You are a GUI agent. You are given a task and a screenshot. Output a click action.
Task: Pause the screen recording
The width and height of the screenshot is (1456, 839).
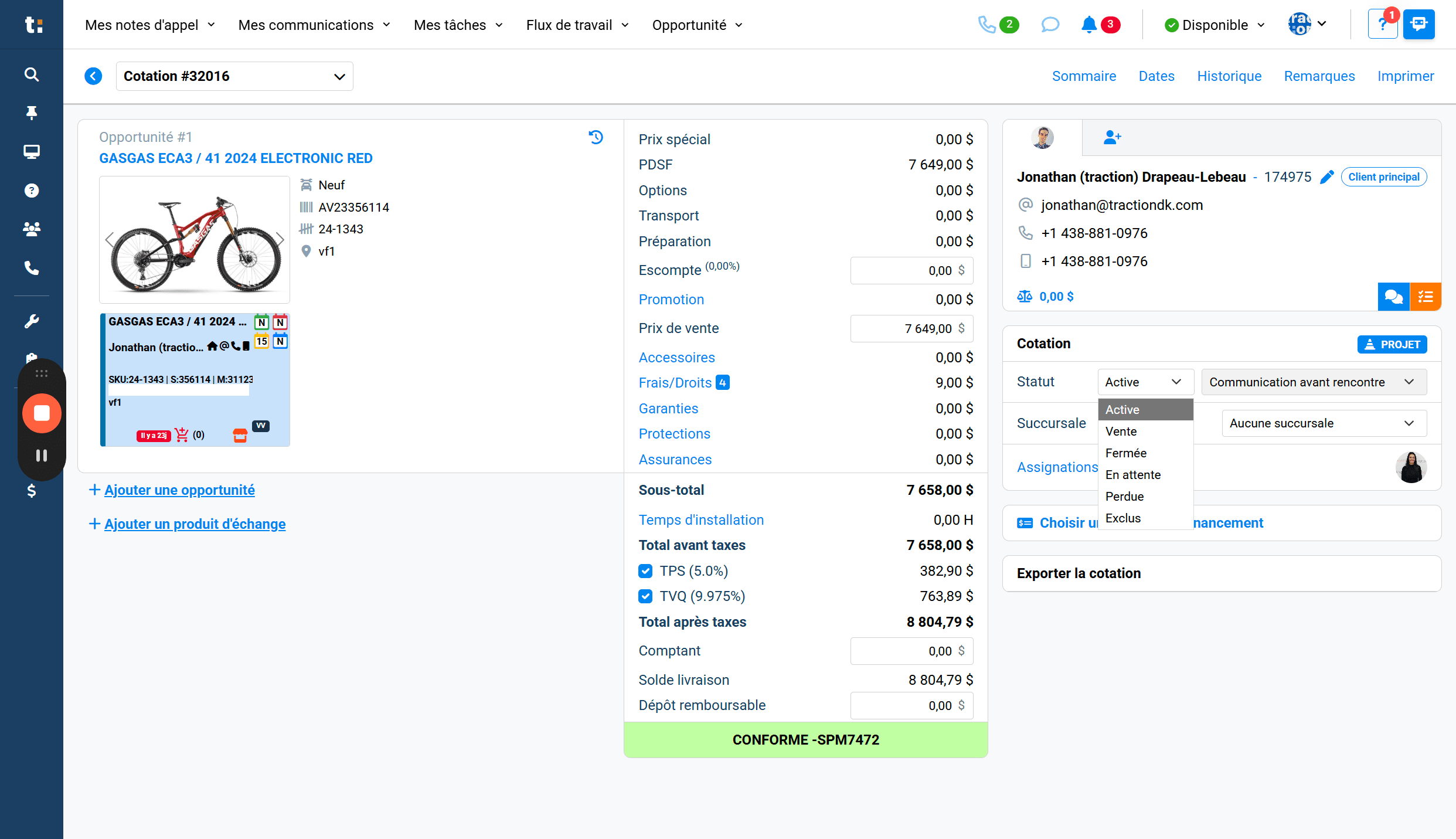[42, 456]
